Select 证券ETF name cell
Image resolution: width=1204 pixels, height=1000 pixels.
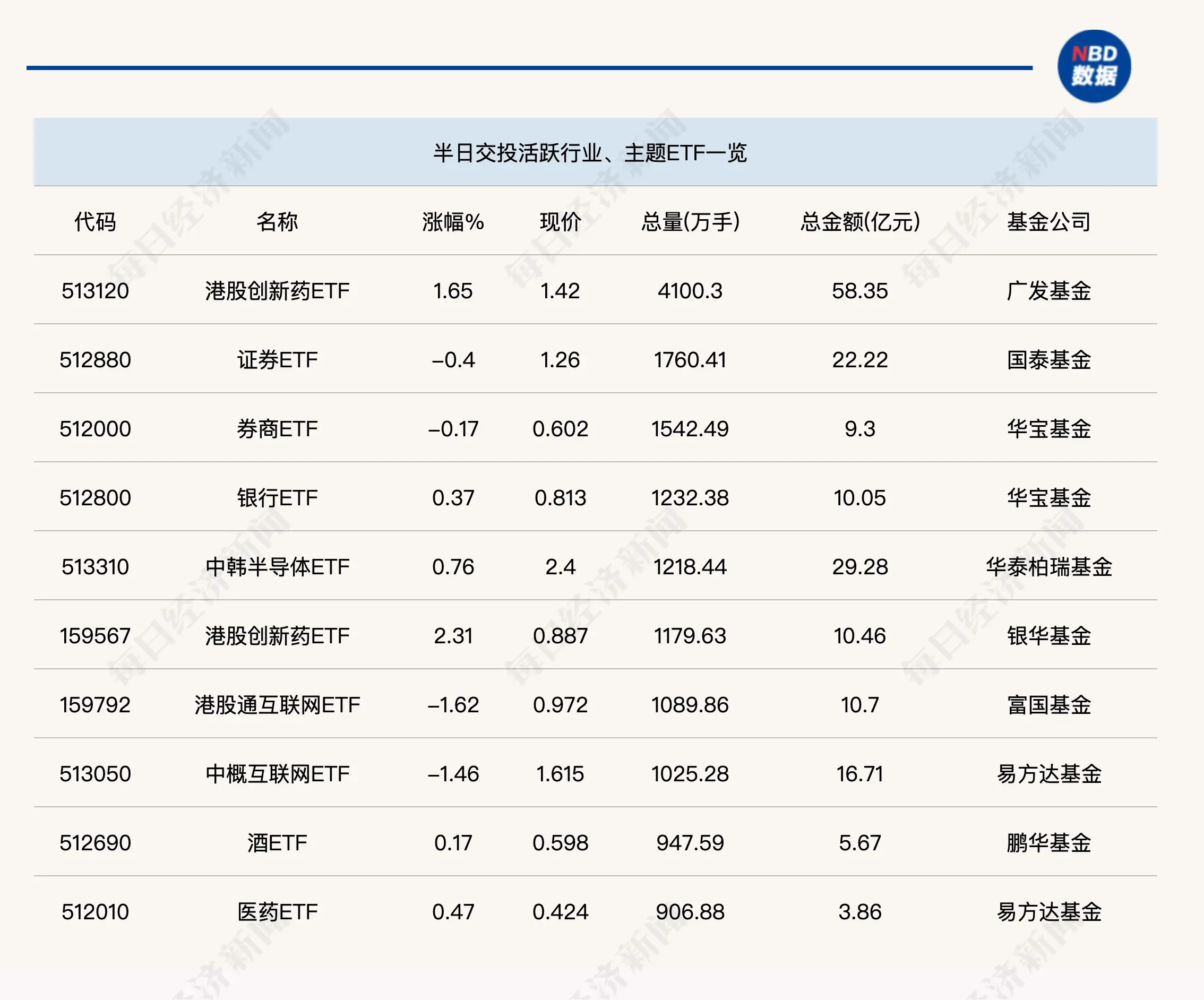pyautogui.click(x=277, y=360)
